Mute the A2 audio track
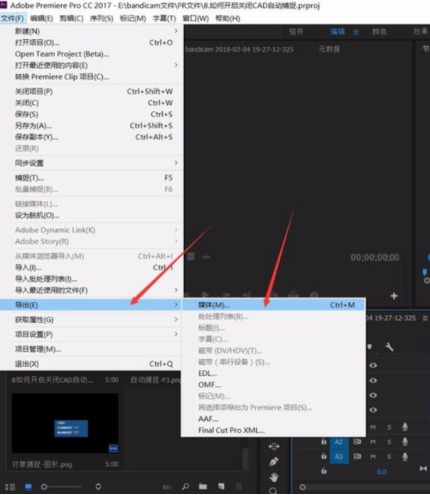Viewport: 430px width, 495px height. click(373, 442)
